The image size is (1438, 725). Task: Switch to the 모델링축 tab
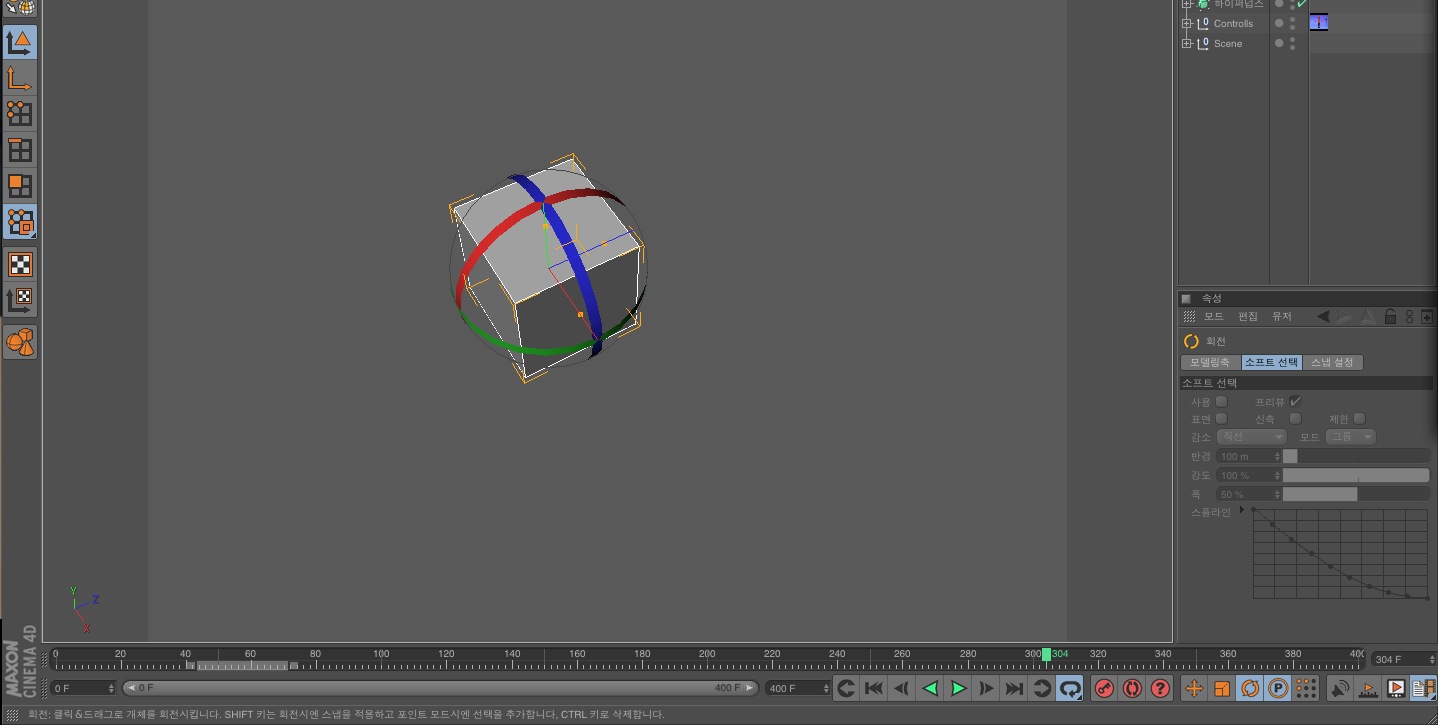point(1210,363)
